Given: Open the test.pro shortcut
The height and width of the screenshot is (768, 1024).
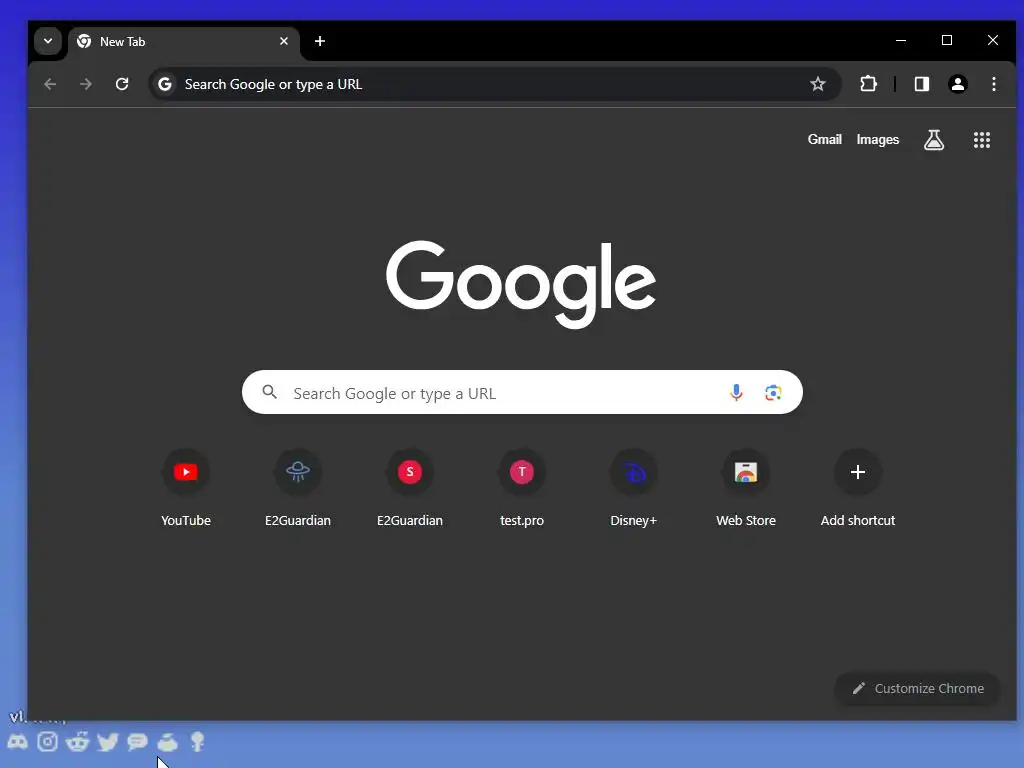Looking at the screenshot, I should (x=522, y=488).
